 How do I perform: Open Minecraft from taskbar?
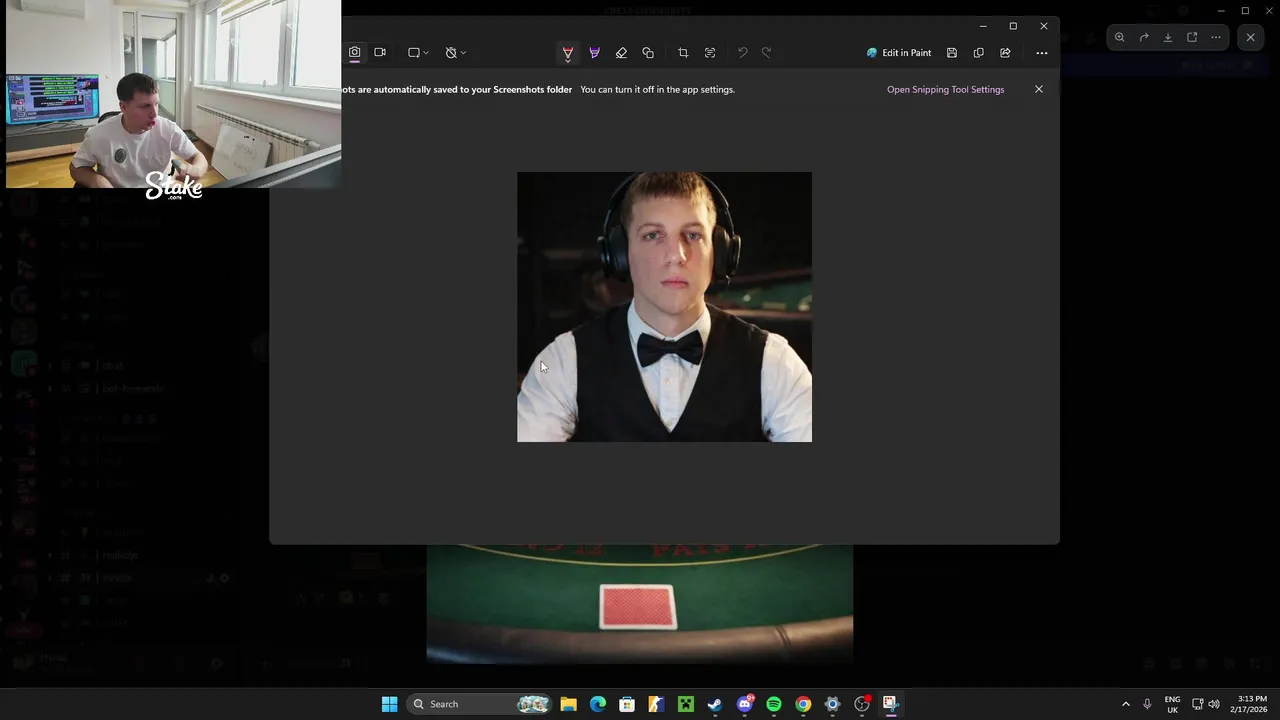tap(686, 704)
